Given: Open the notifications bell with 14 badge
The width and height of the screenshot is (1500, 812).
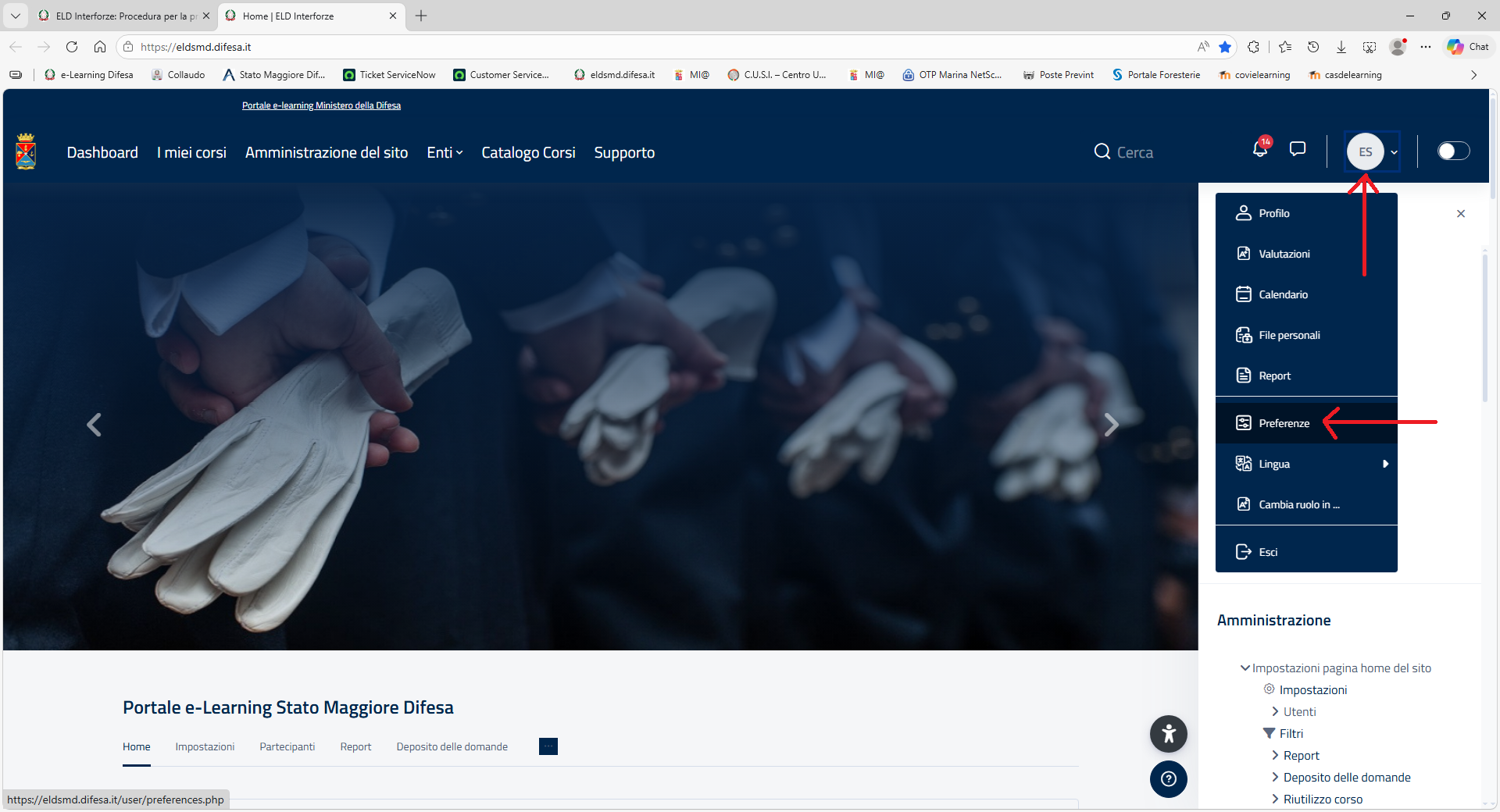Looking at the screenshot, I should coord(1260,148).
